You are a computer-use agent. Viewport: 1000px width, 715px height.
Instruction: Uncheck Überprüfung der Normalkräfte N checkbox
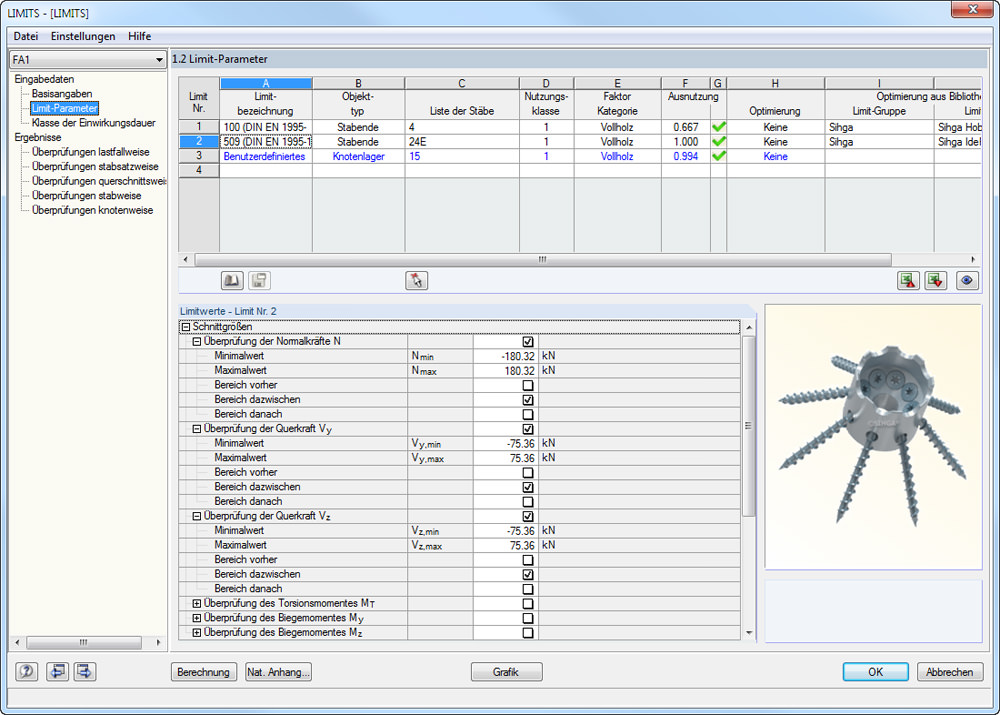pyautogui.click(x=528, y=342)
